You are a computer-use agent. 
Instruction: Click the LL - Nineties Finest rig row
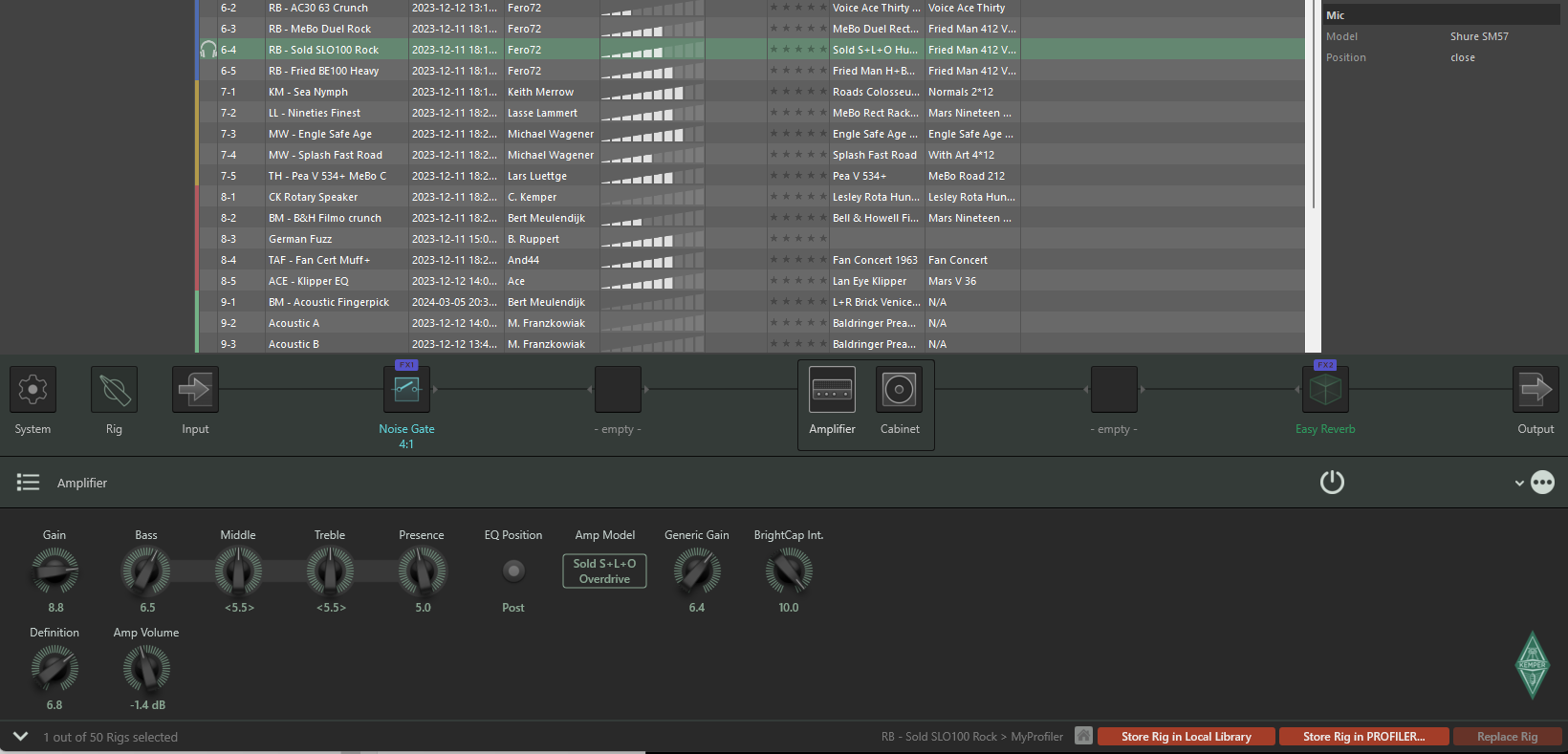point(751,113)
